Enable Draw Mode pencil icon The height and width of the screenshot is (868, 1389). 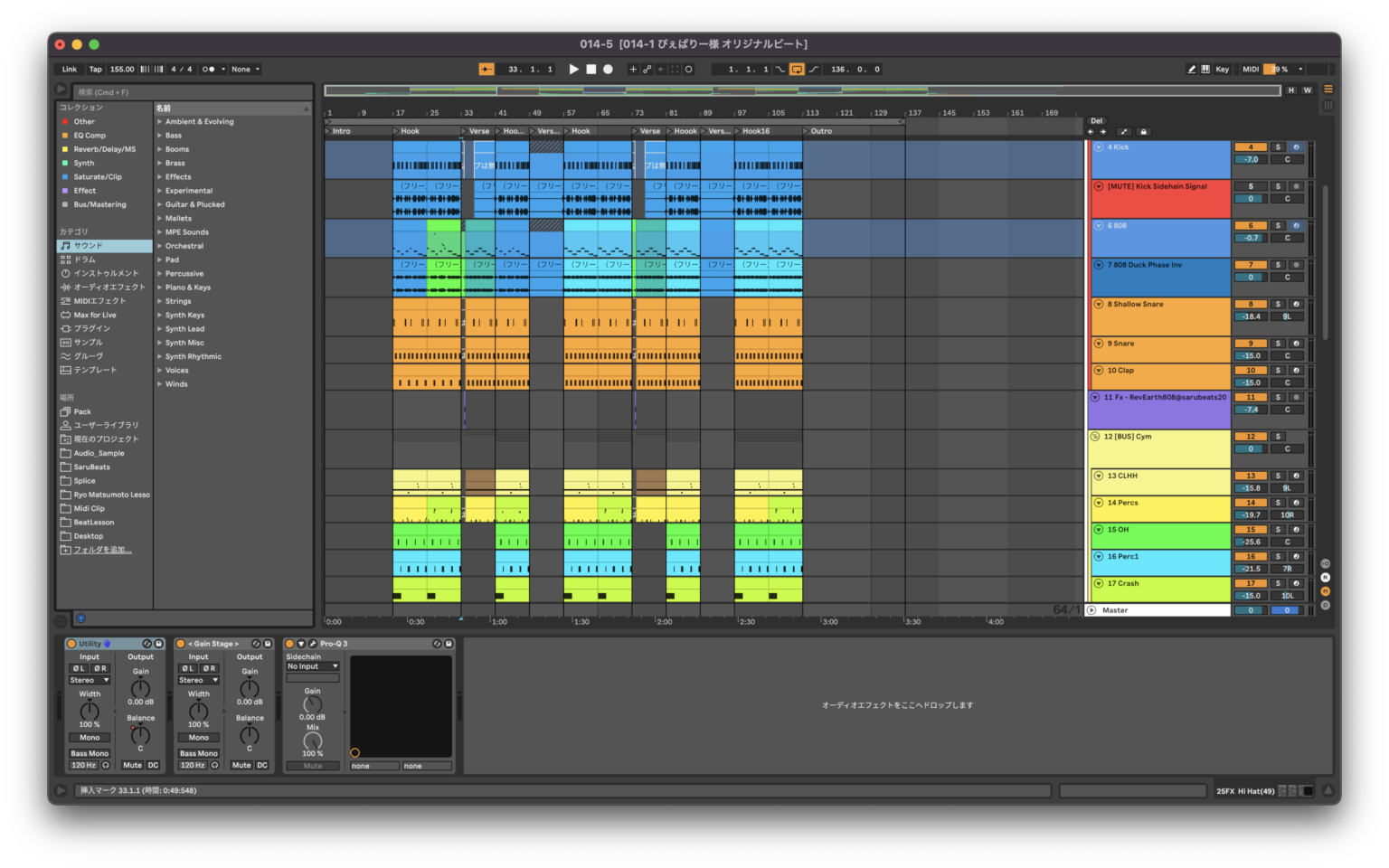tap(1191, 69)
